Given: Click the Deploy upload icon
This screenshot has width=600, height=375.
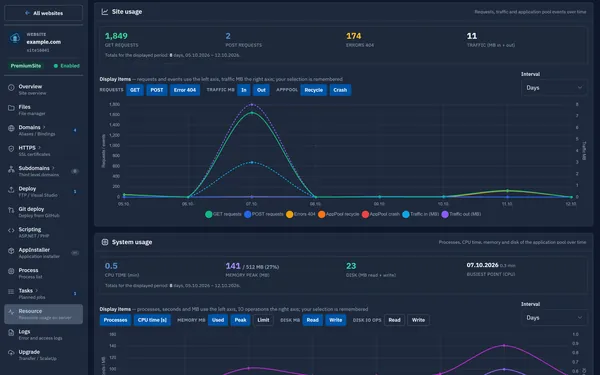Looking at the screenshot, I should pos(11,190).
